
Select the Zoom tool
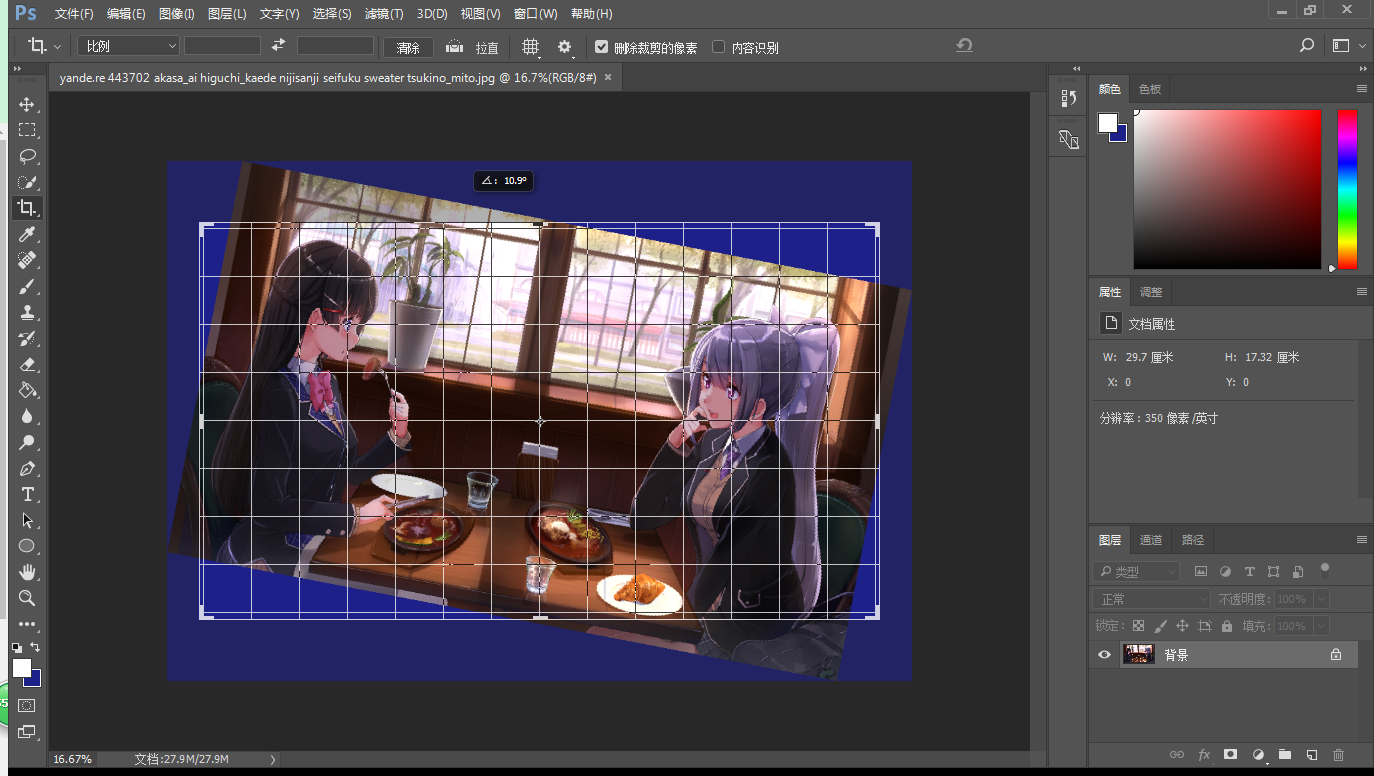click(27, 598)
